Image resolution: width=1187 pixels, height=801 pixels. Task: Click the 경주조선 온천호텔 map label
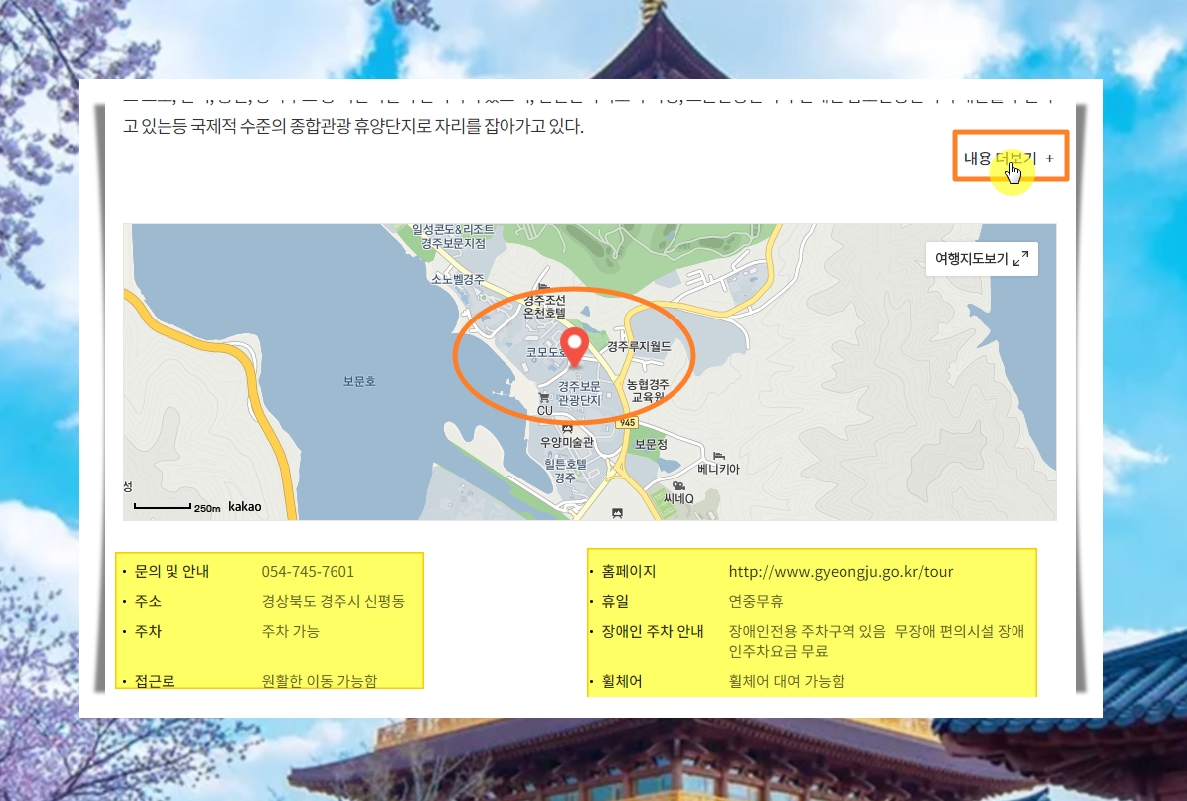[544, 307]
